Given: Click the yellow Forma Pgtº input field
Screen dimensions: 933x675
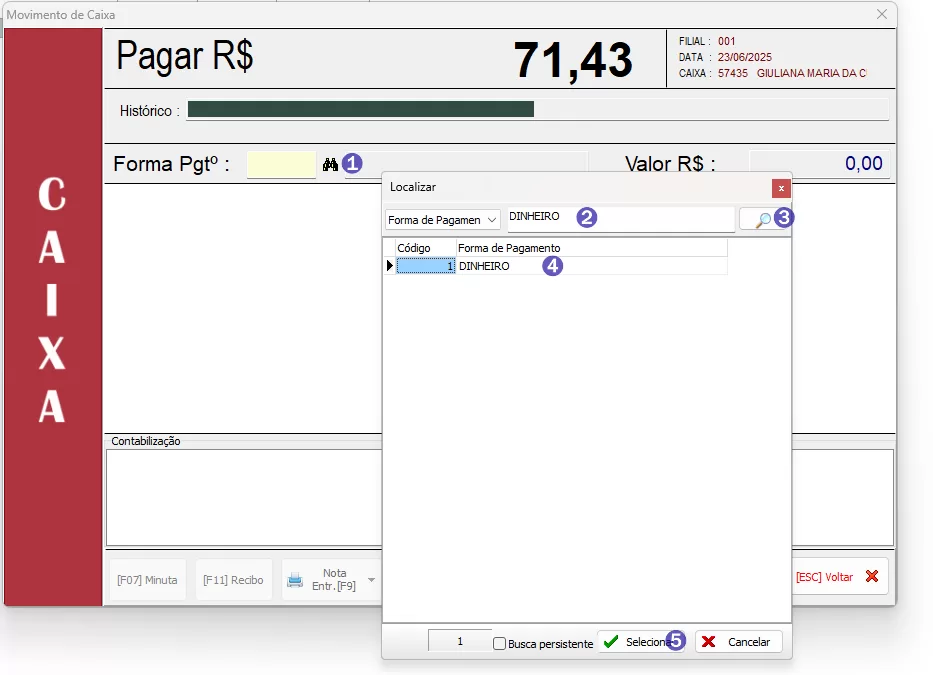Looking at the screenshot, I should (x=281, y=165).
